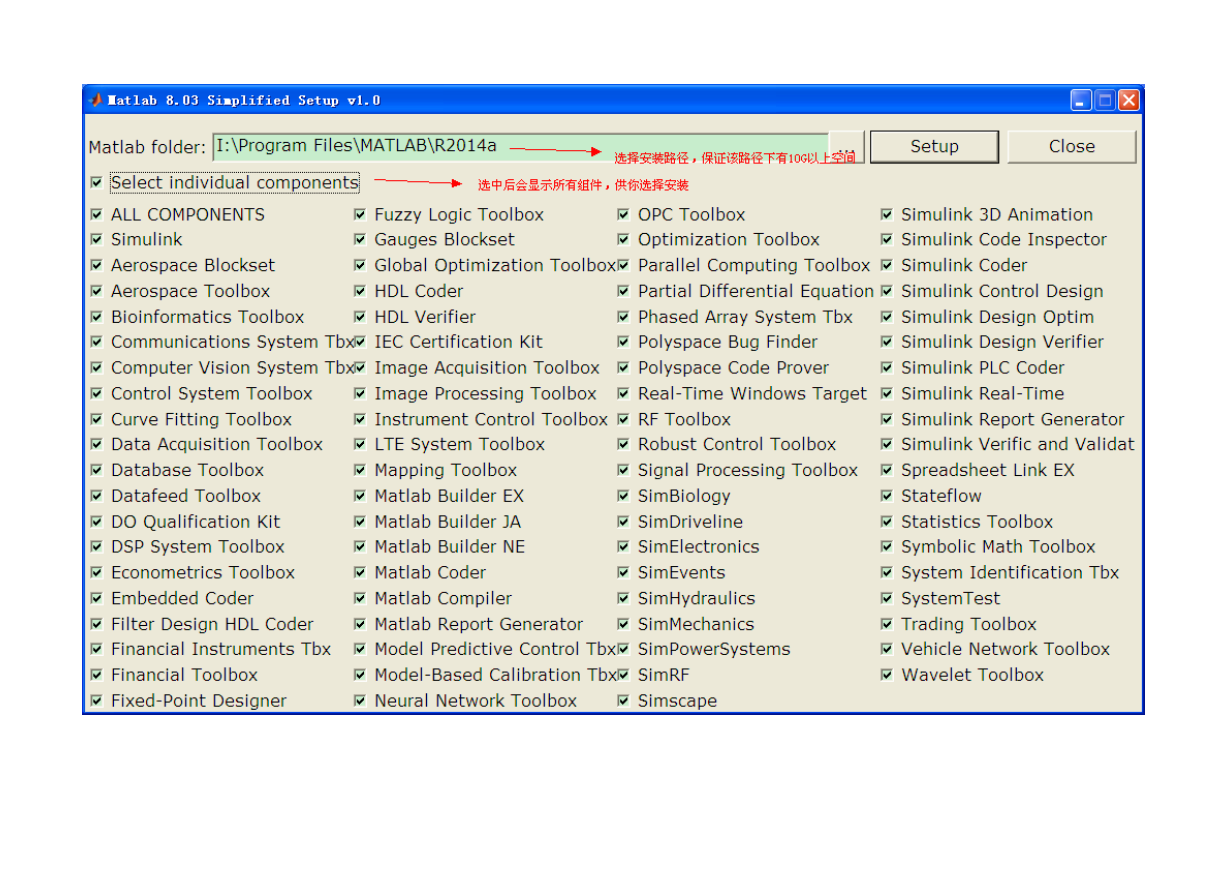Toggle Filter Design HDL Coder
This screenshot has width=1228, height=869.
coord(97,624)
